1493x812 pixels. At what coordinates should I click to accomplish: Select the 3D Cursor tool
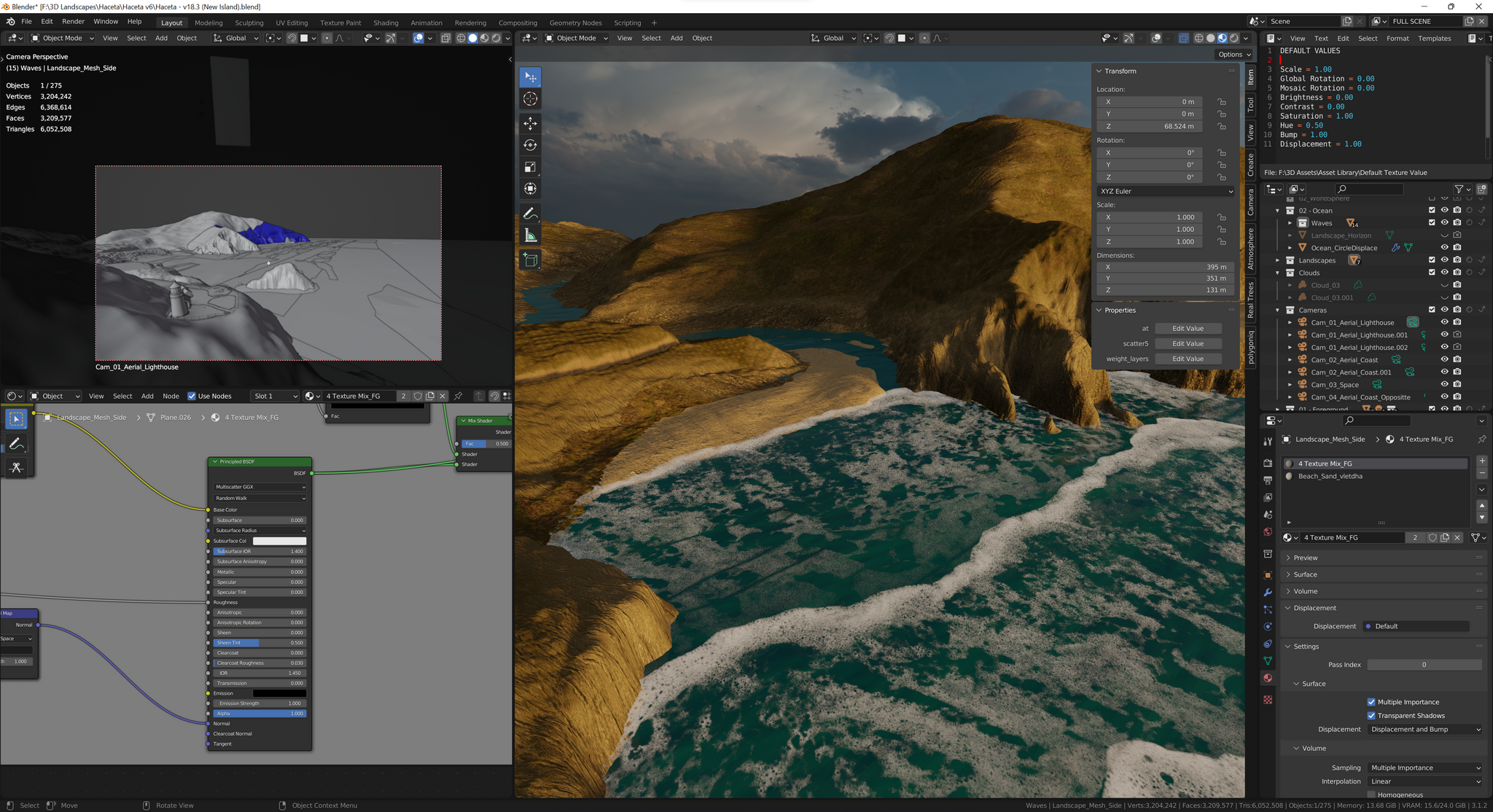coord(530,99)
